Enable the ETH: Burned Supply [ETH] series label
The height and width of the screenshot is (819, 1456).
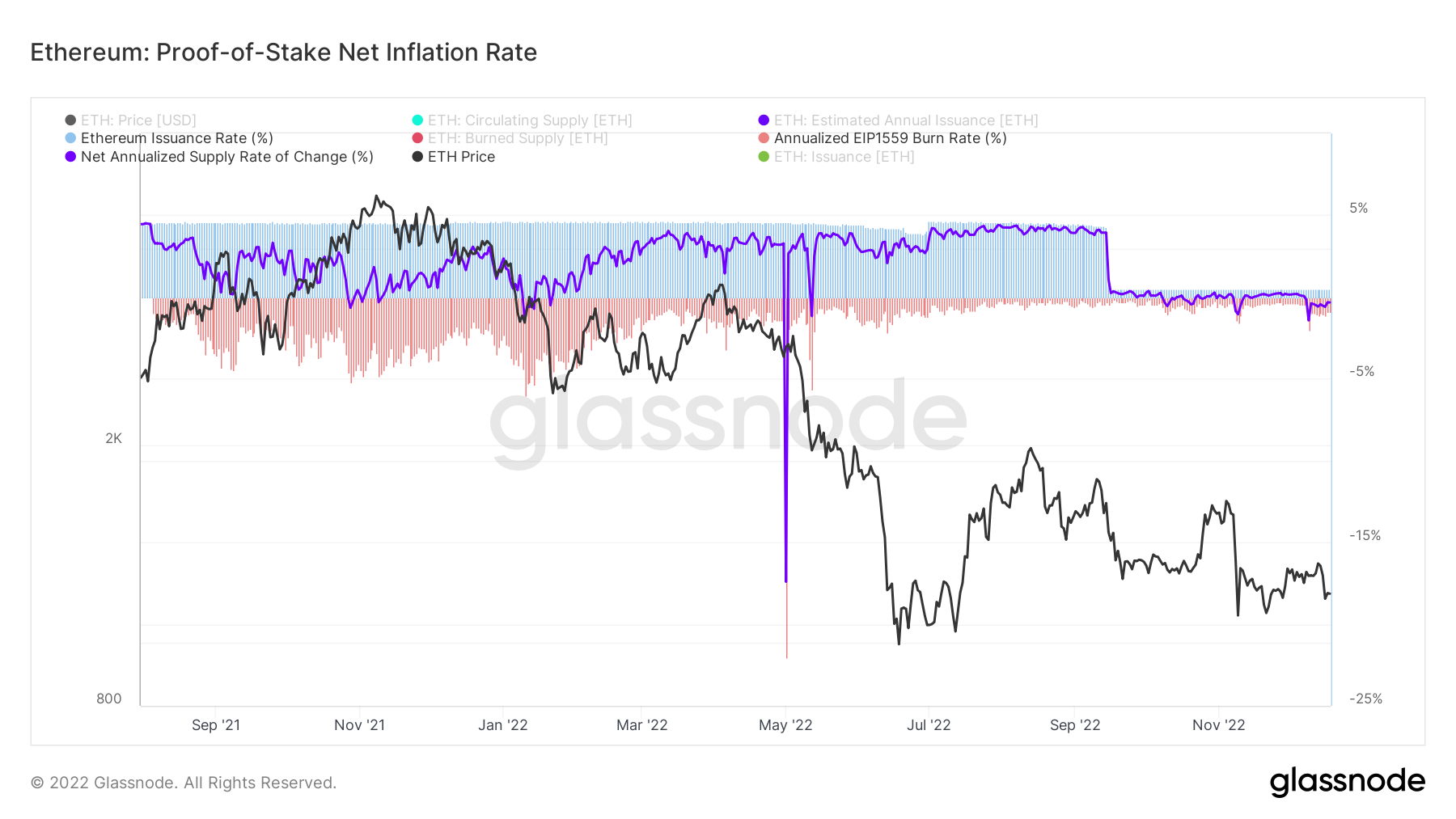coord(518,138)
